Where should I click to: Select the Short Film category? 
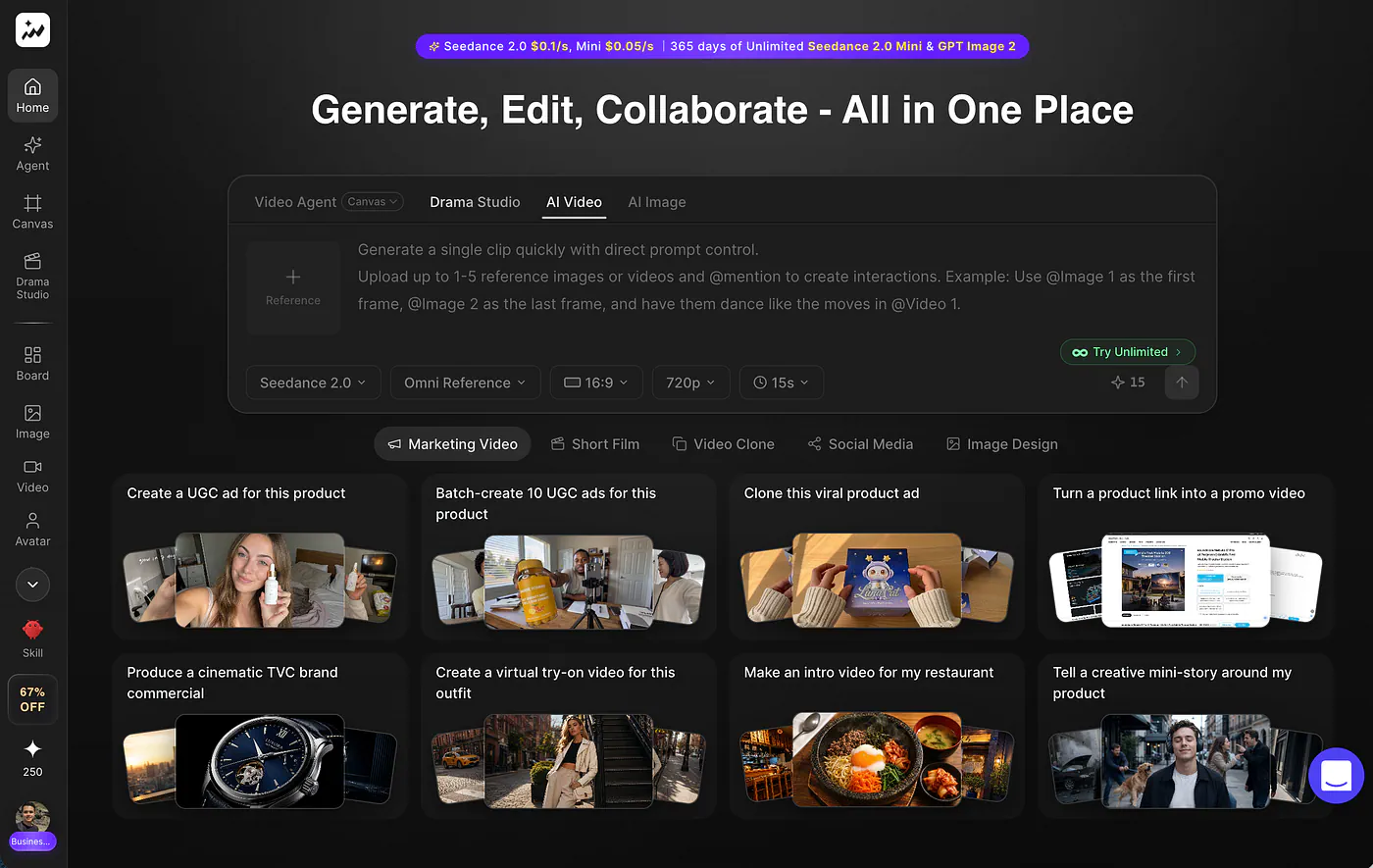(595, 444)
